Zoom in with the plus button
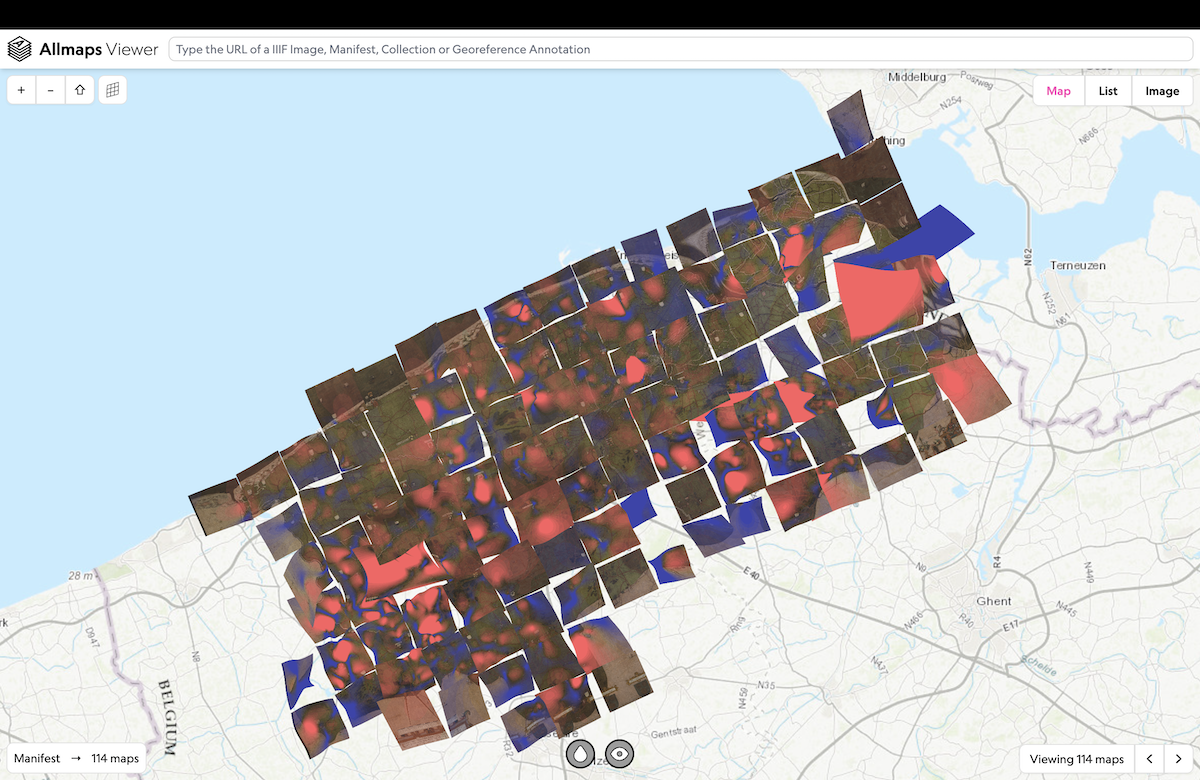The width and height of the screenshot is (1200, 780). 22,90
